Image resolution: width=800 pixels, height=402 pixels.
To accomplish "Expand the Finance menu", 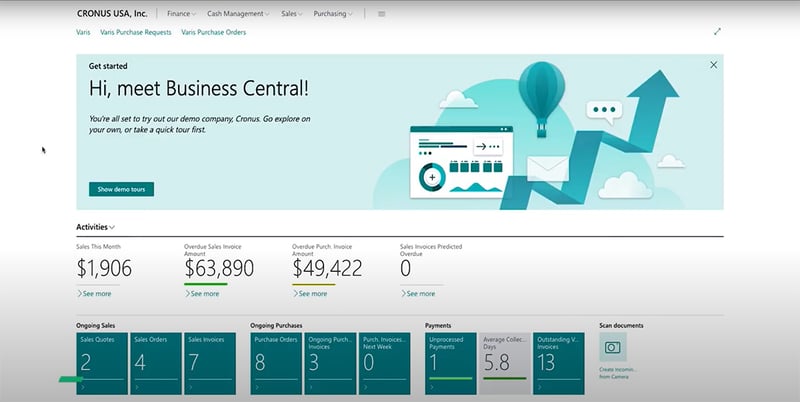I will click(181, 14).
